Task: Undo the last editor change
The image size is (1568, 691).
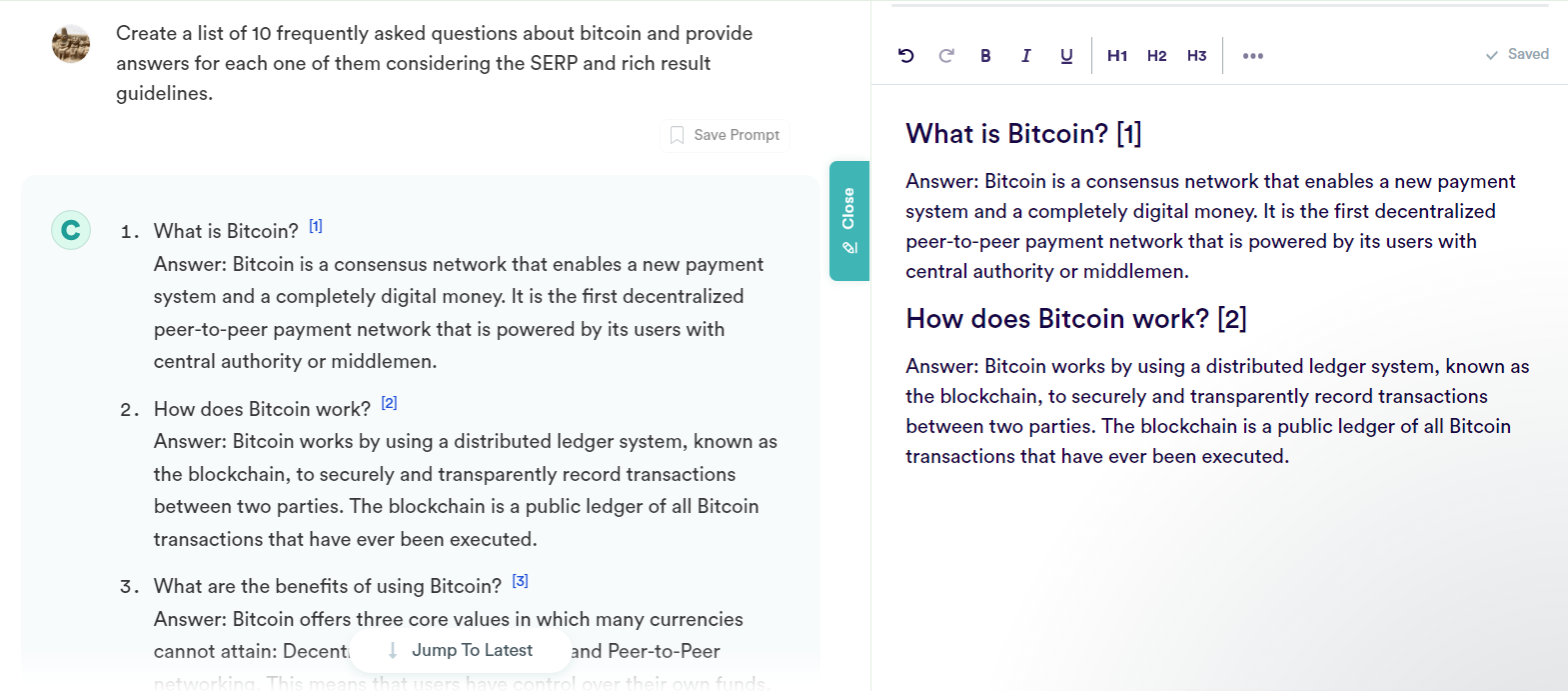Action: [x=906, y=55]
